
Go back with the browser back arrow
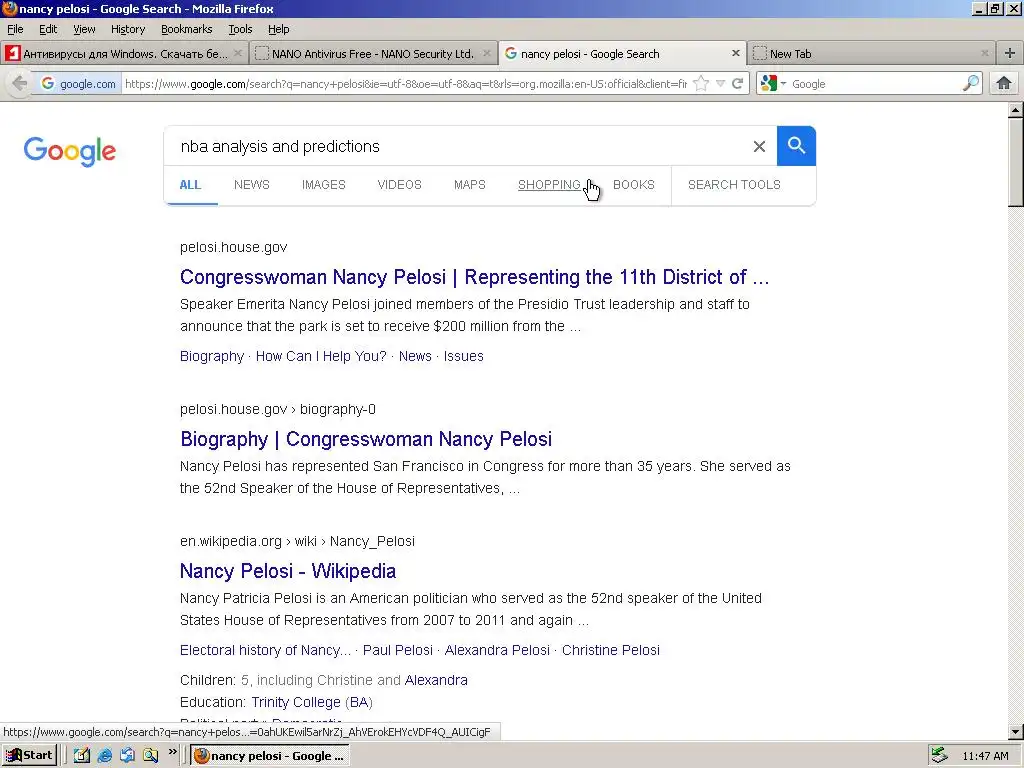click(x=20, y=84)
